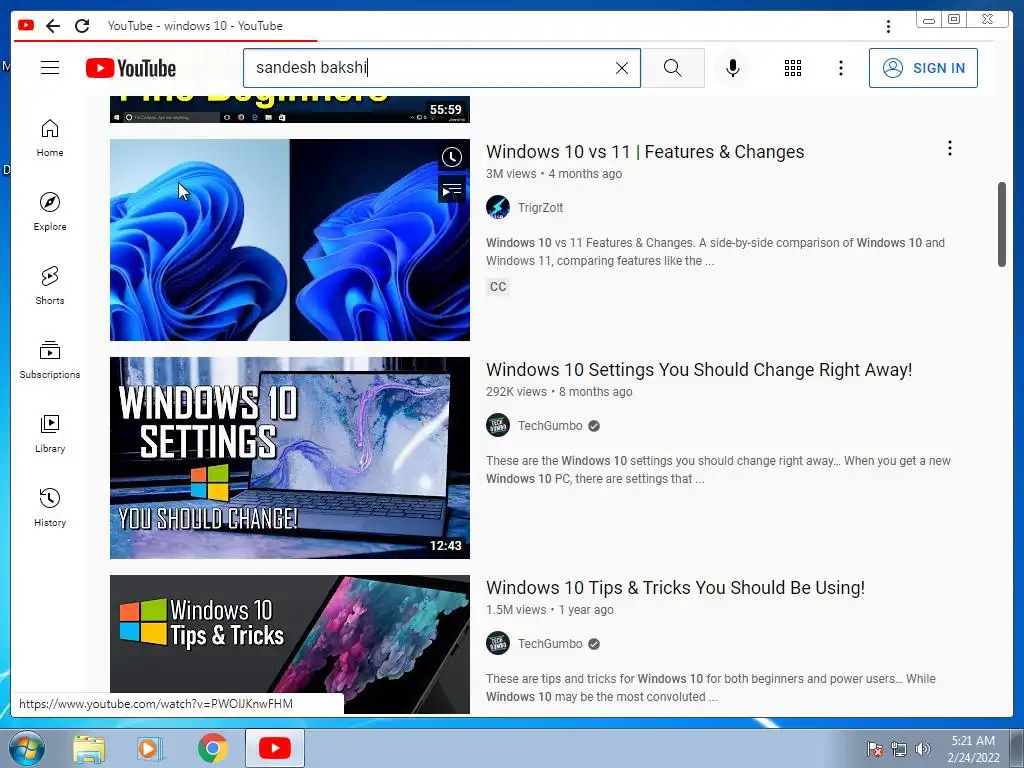Open the YouTube apps grid

tap(793, 68)
